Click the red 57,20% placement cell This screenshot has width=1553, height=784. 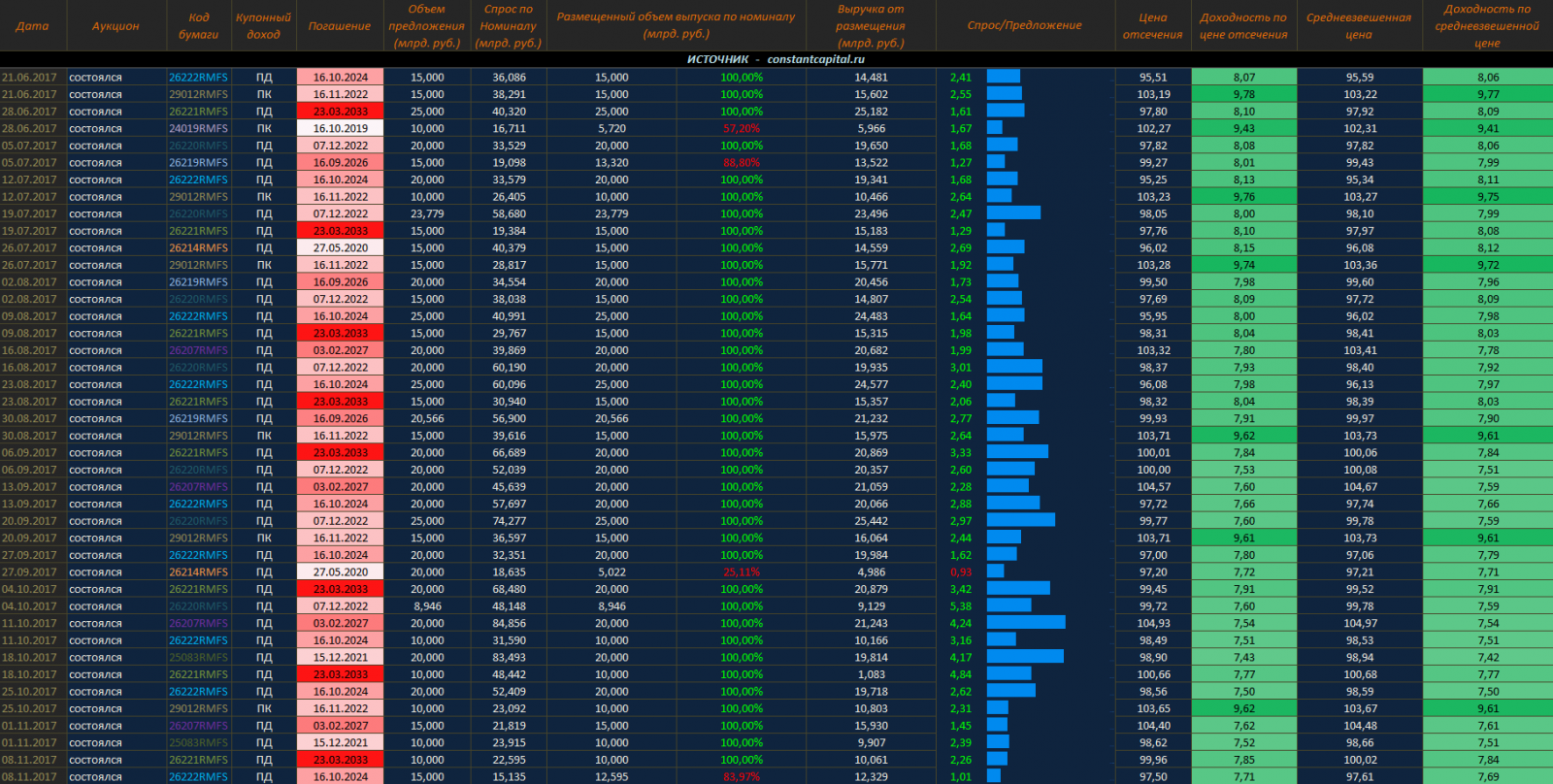(742, 128)
